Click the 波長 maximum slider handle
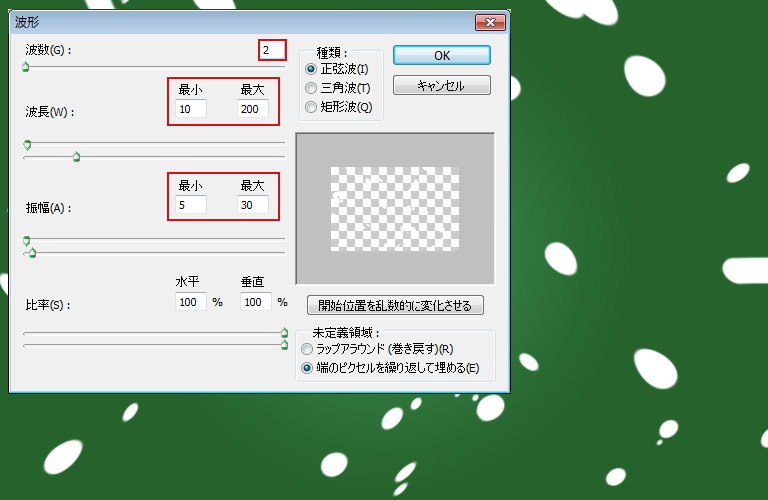 [x=76, y=157]
